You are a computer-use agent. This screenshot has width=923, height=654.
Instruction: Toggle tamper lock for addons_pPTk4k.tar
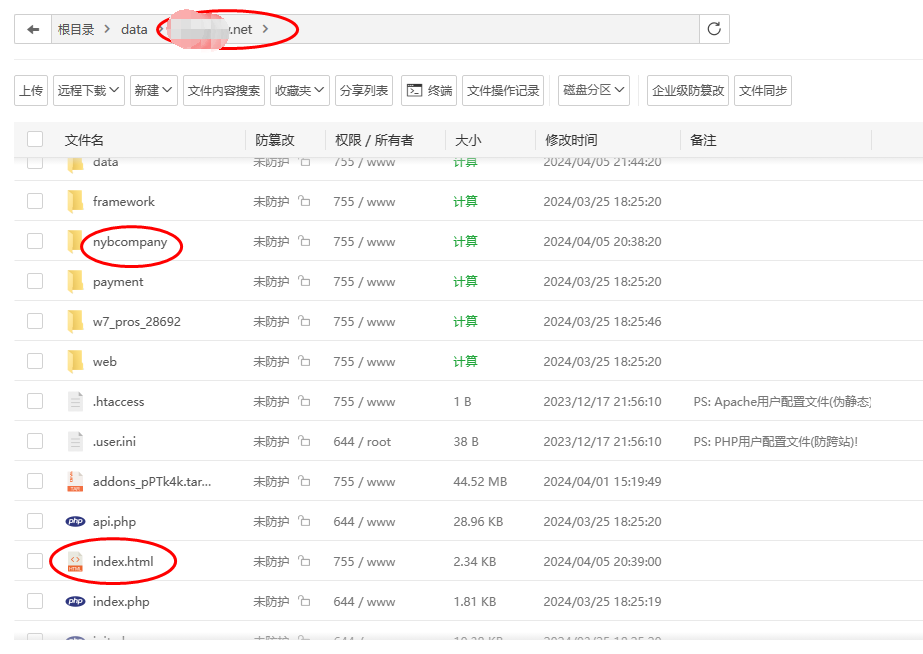point(304,482)
